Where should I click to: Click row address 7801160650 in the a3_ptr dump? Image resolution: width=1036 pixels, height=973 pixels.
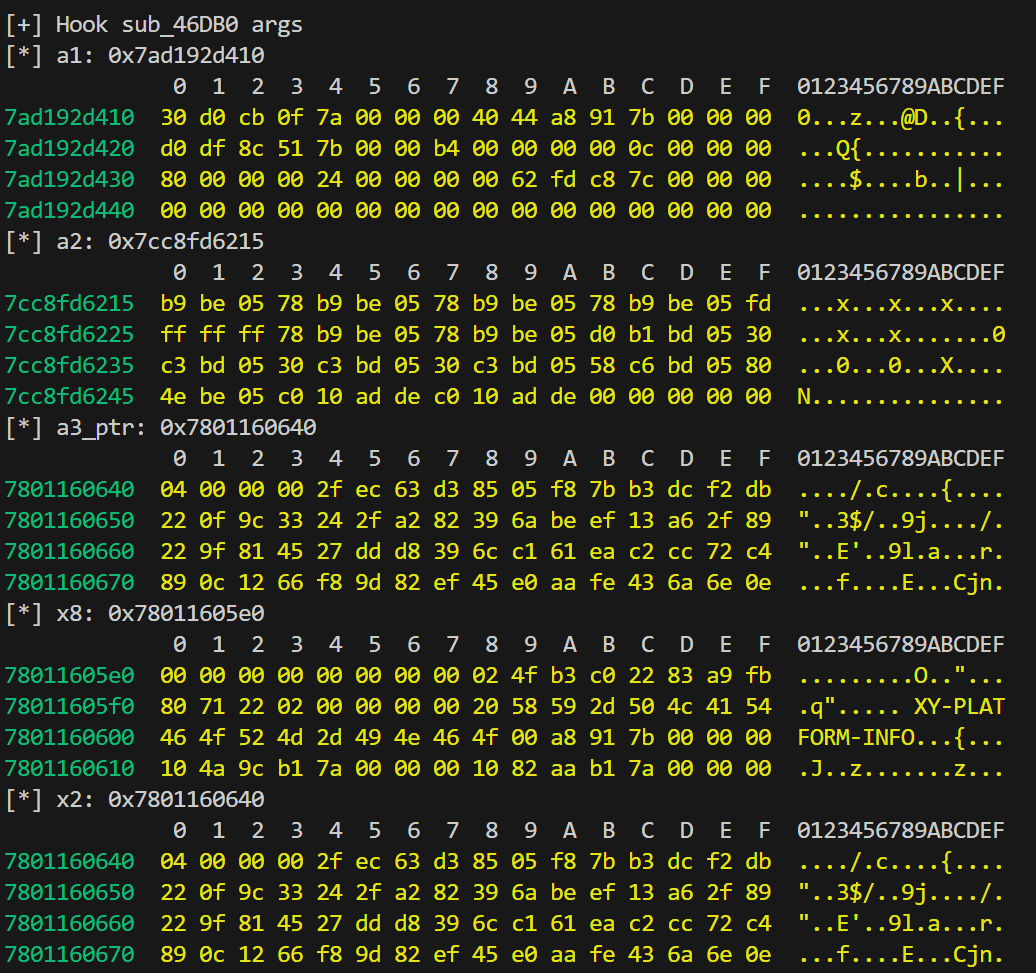coord(69,521)
